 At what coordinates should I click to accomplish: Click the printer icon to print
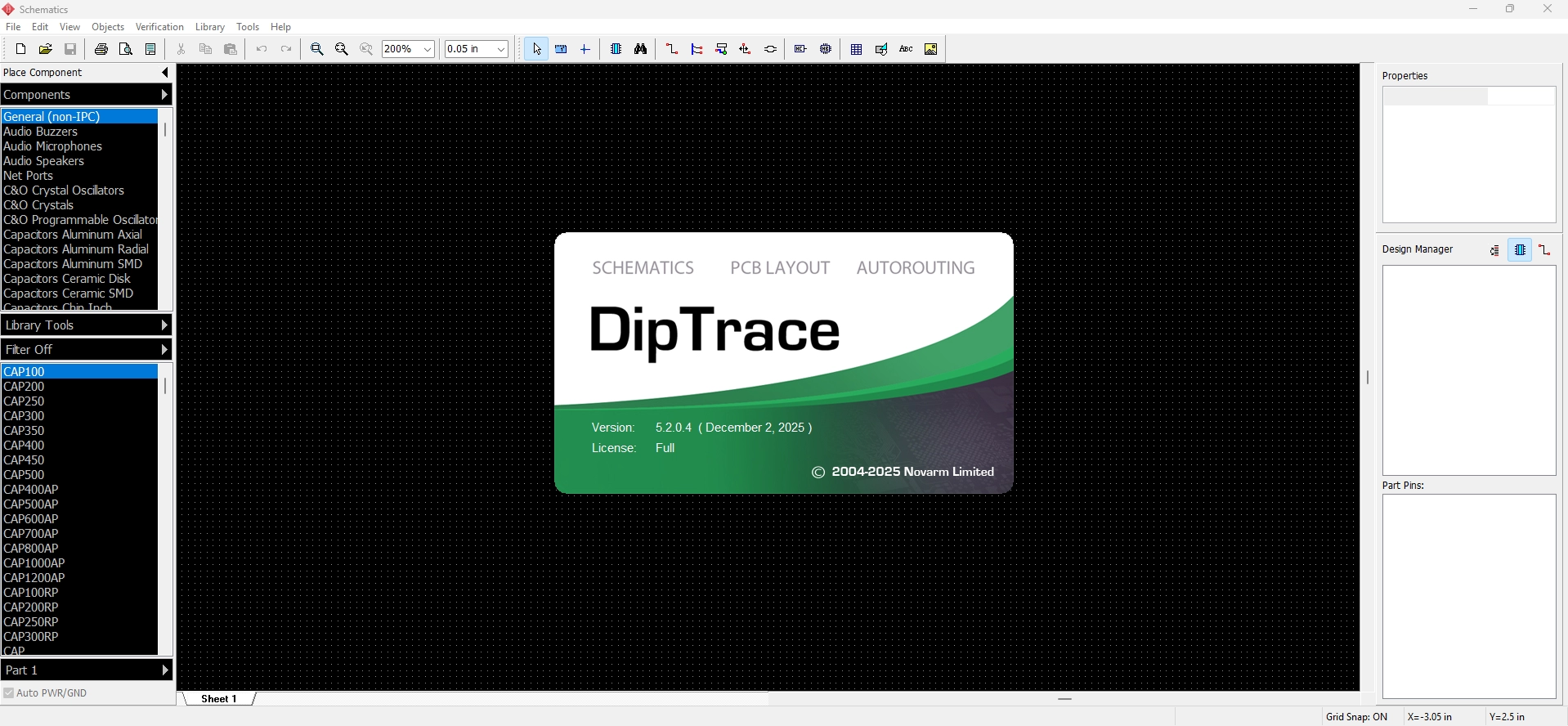click(x=101, y=49)
